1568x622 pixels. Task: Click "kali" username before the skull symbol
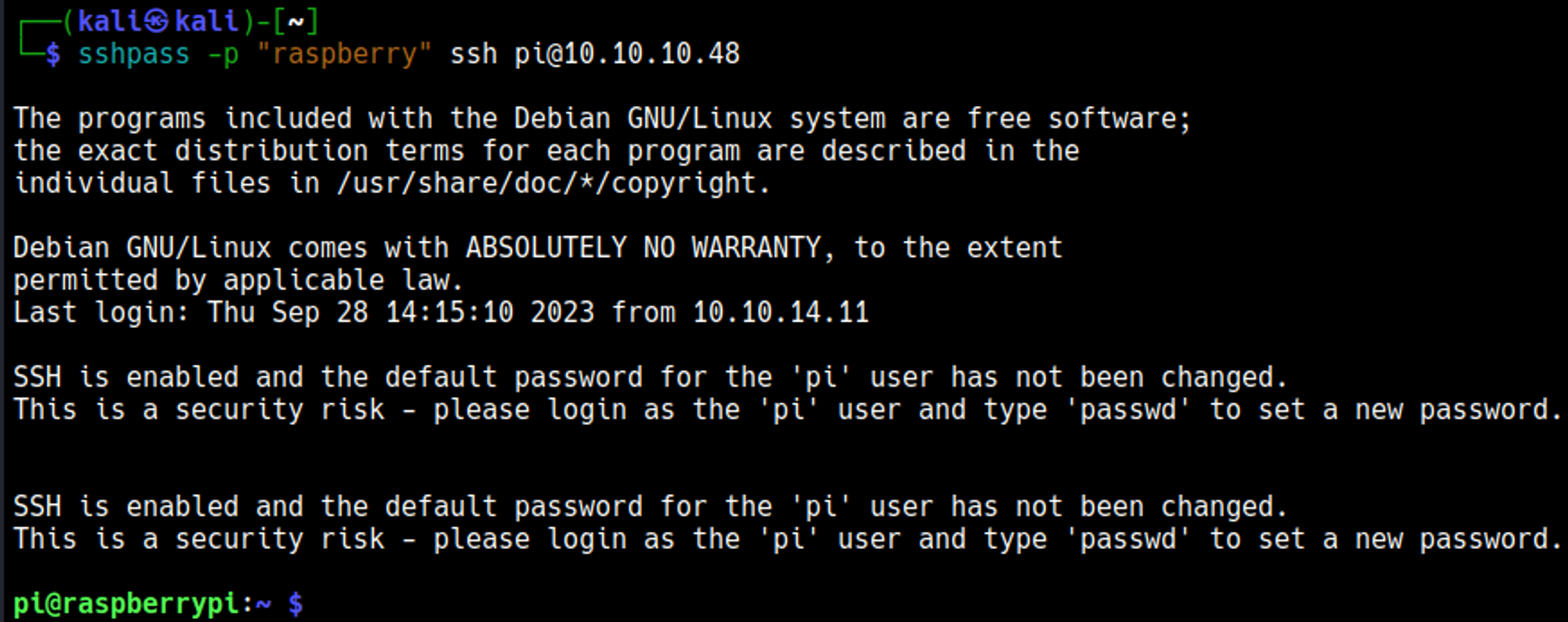pos(109,21)
